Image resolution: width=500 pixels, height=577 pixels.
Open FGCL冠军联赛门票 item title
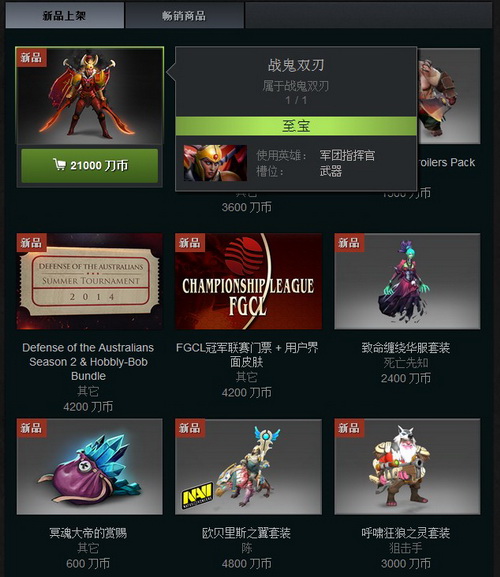[247, 355]
